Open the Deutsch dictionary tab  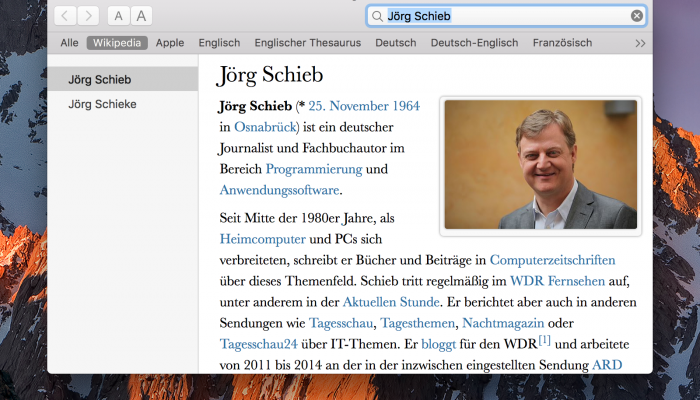click(x=396, y=43)
